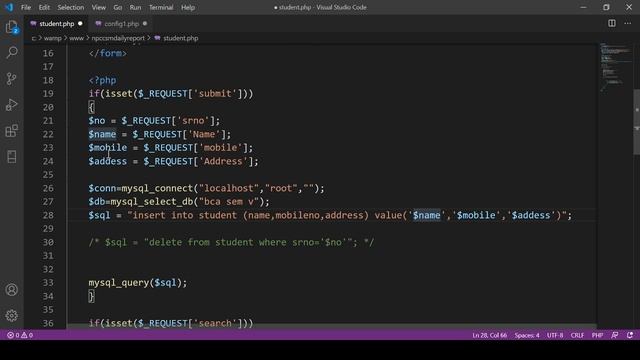Open the feedback icon in status bar
Image resolution: width=640 pixels, height=360 pixels.
tap(615, 335)
